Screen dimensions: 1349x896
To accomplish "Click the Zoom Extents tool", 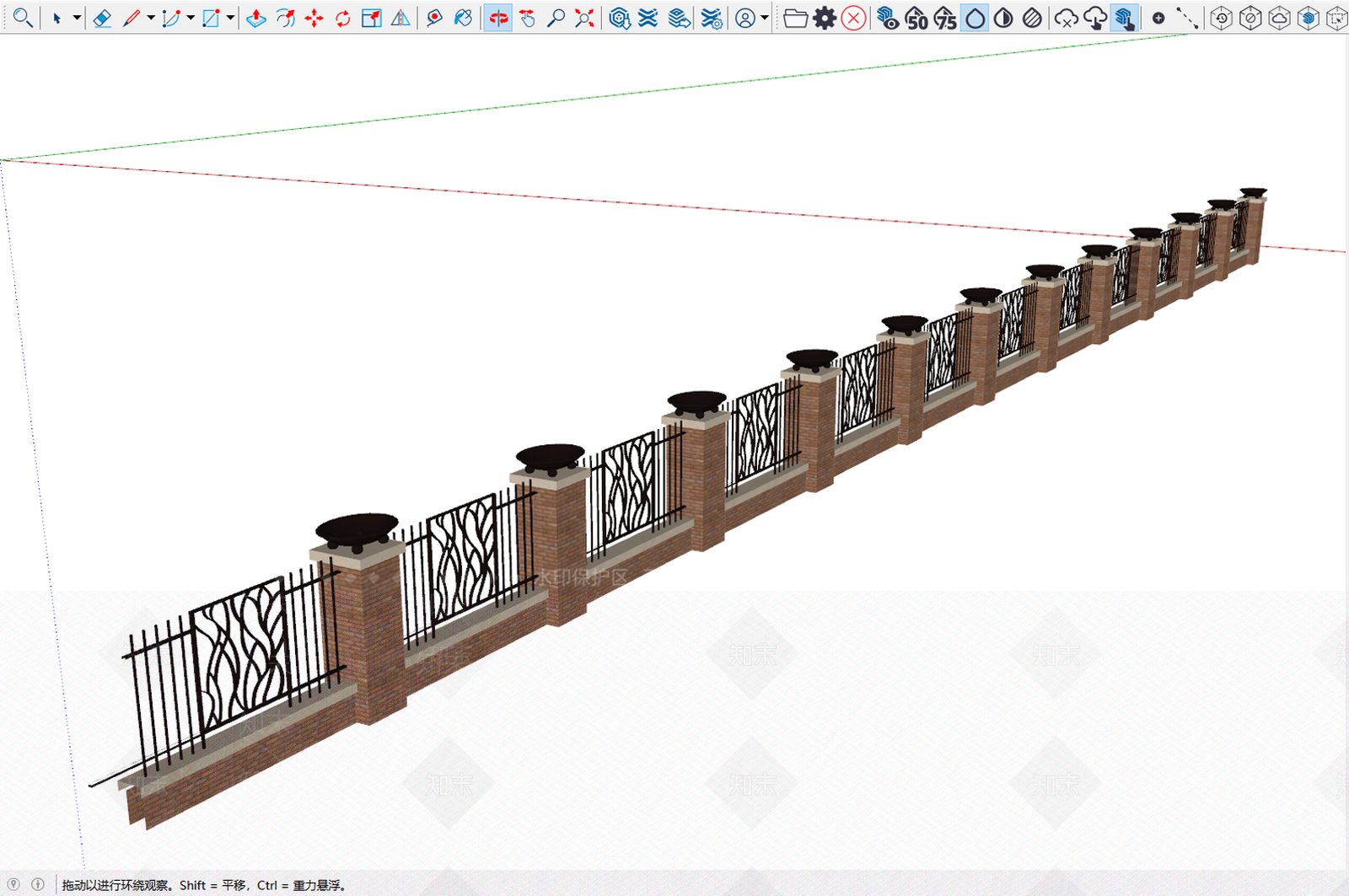I will [x=584, y=18].
